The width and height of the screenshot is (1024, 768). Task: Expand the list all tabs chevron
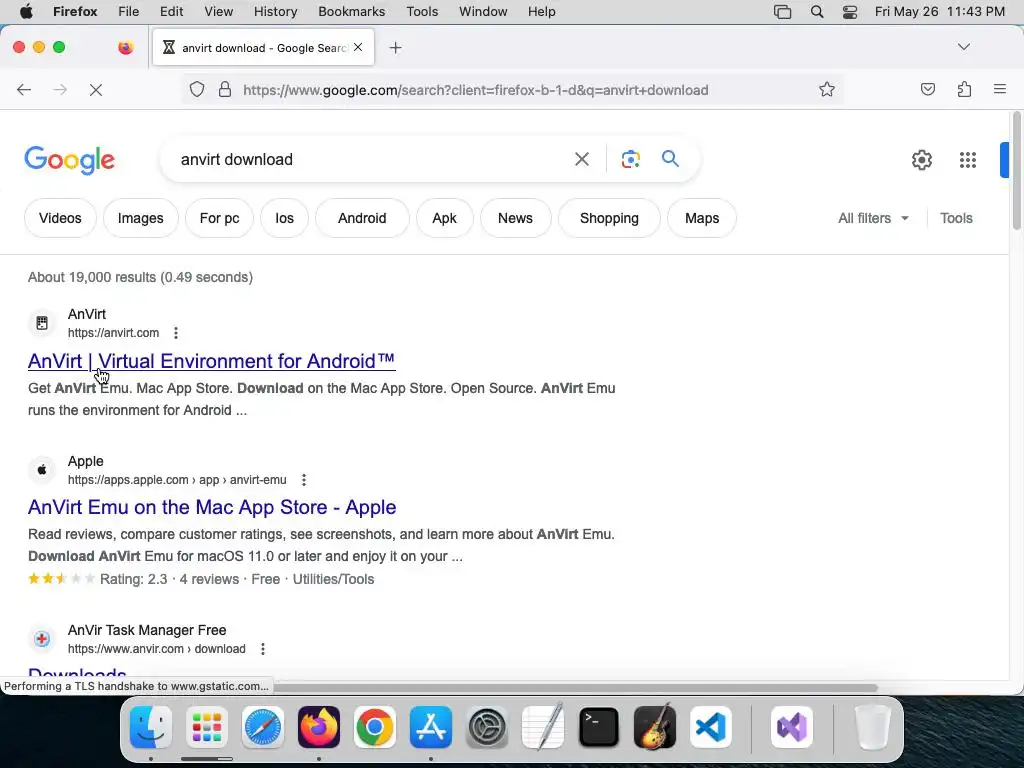click(963, 47)
